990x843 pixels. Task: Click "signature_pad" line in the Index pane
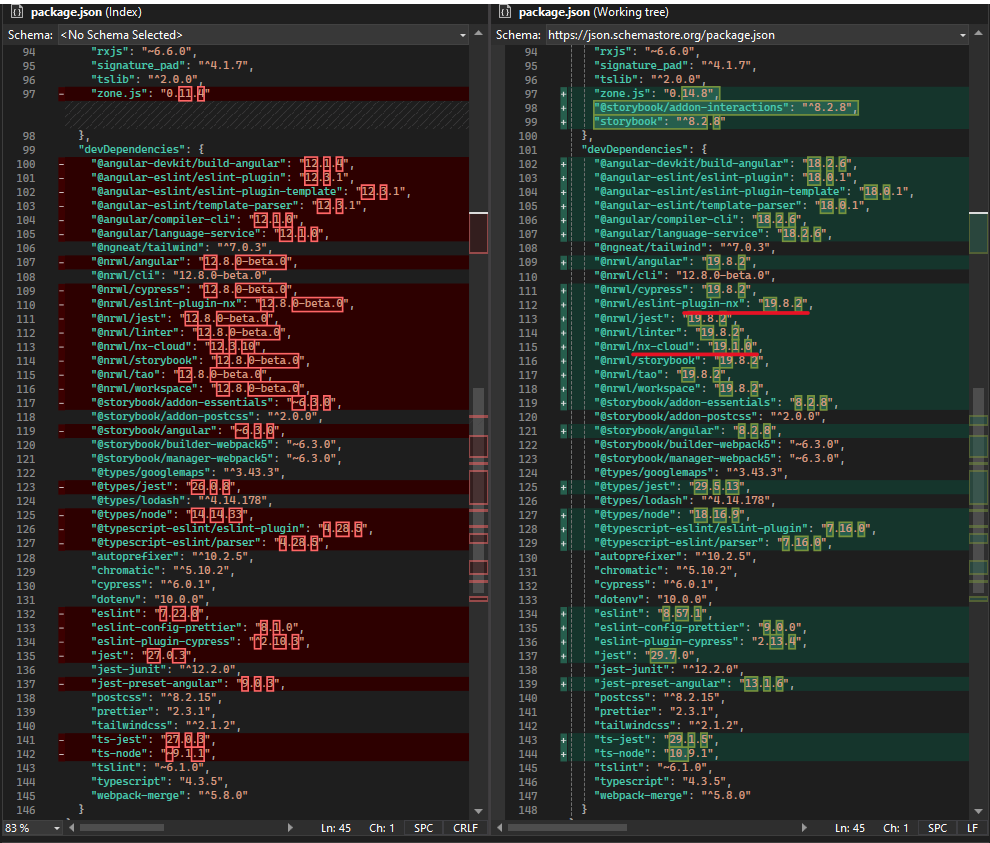(x=172, y=66)
